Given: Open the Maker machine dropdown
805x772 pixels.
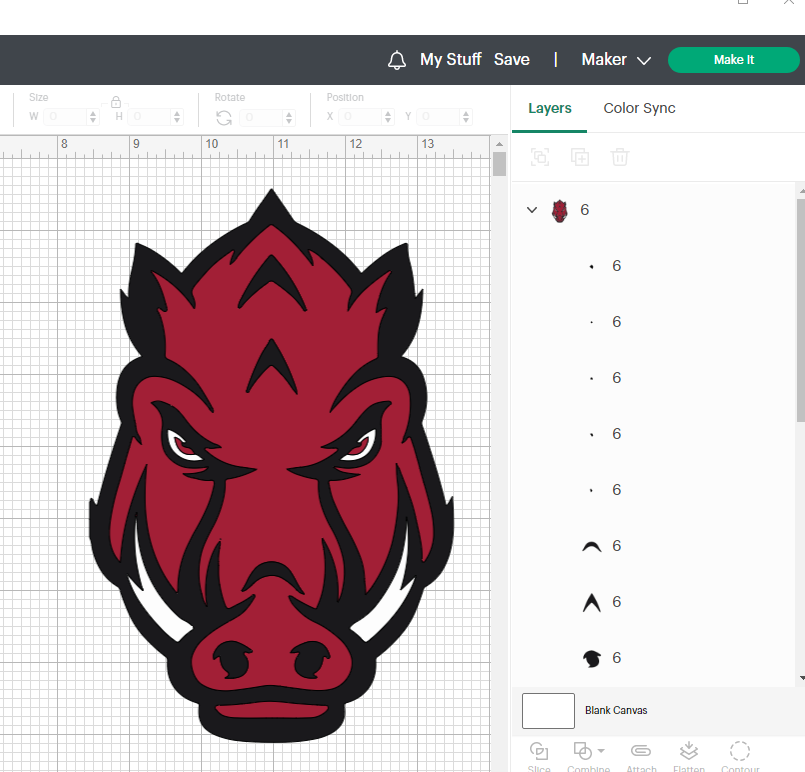Looking at the screenshot, I should pyautogui.click(x=616, y=60).
